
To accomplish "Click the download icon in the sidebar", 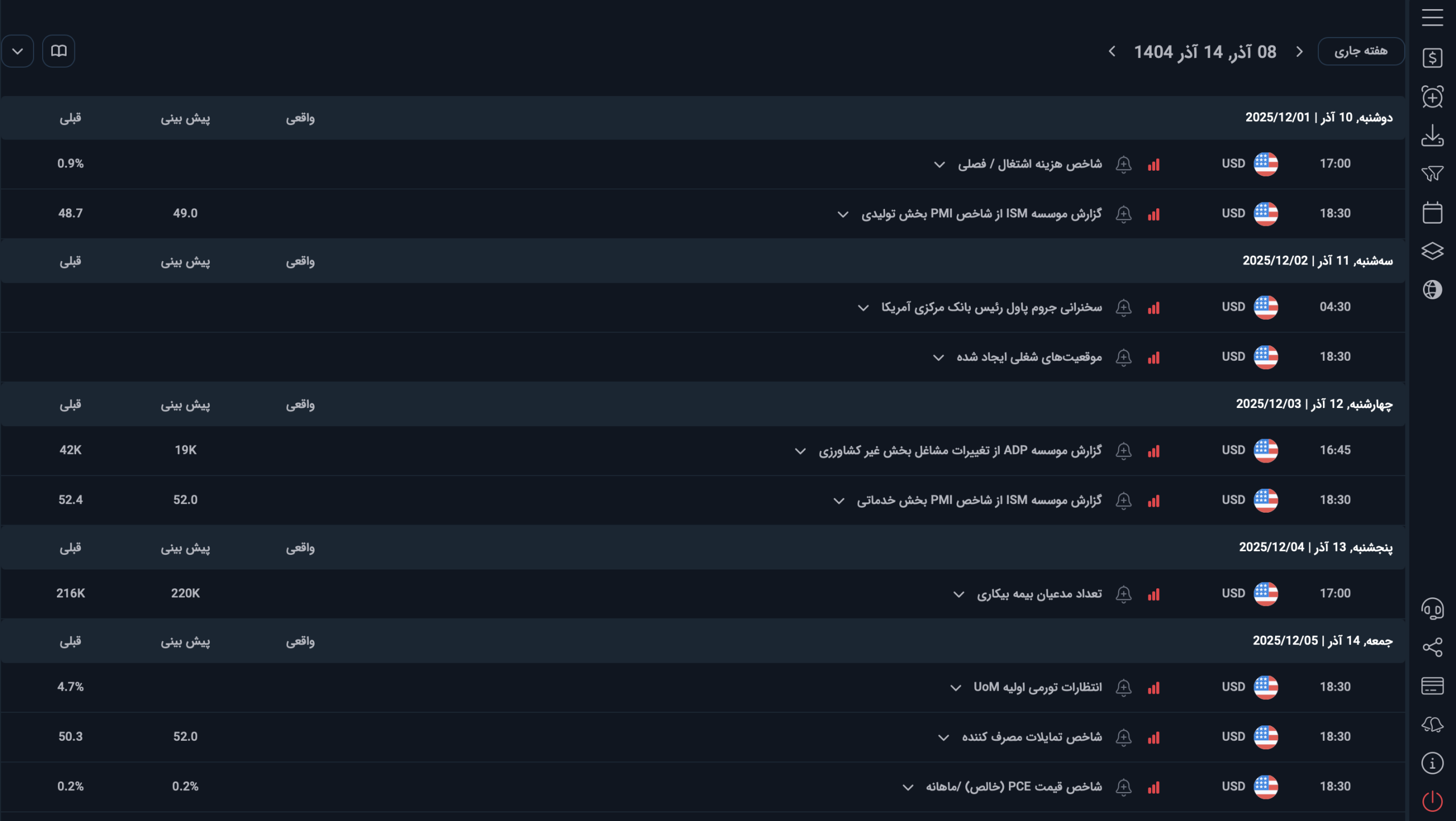I will (x=1432, y=135).
